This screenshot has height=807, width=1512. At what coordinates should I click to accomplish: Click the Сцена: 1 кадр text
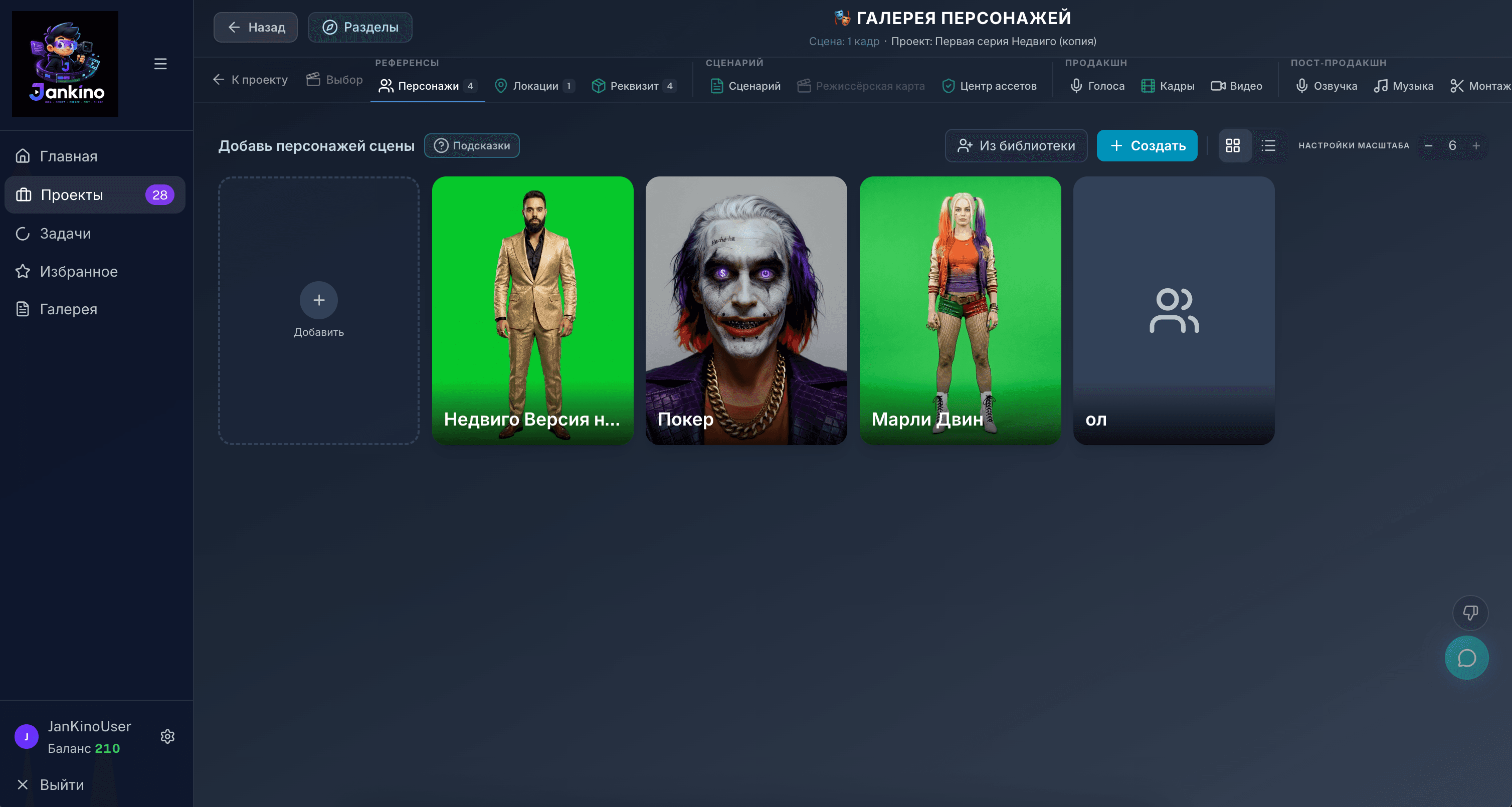pos(844,41)
